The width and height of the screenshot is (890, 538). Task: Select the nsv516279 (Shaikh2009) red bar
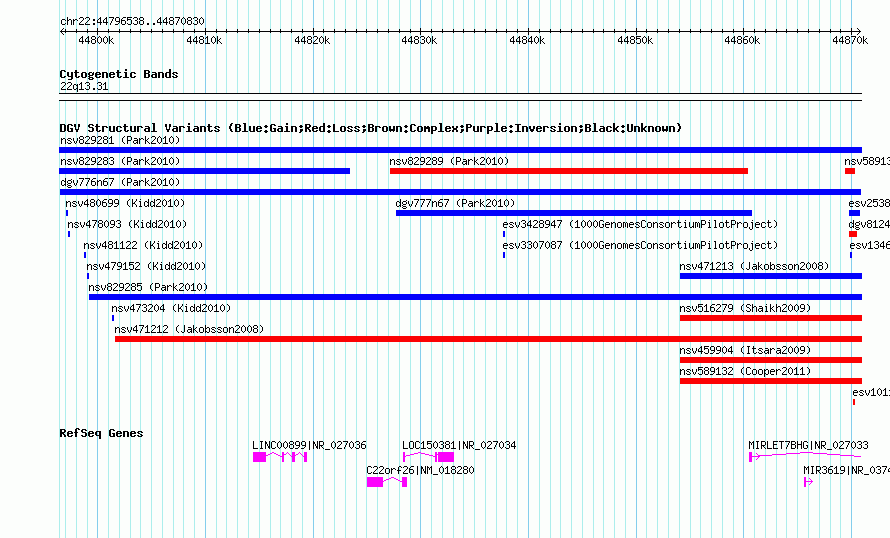pos(771,318)
